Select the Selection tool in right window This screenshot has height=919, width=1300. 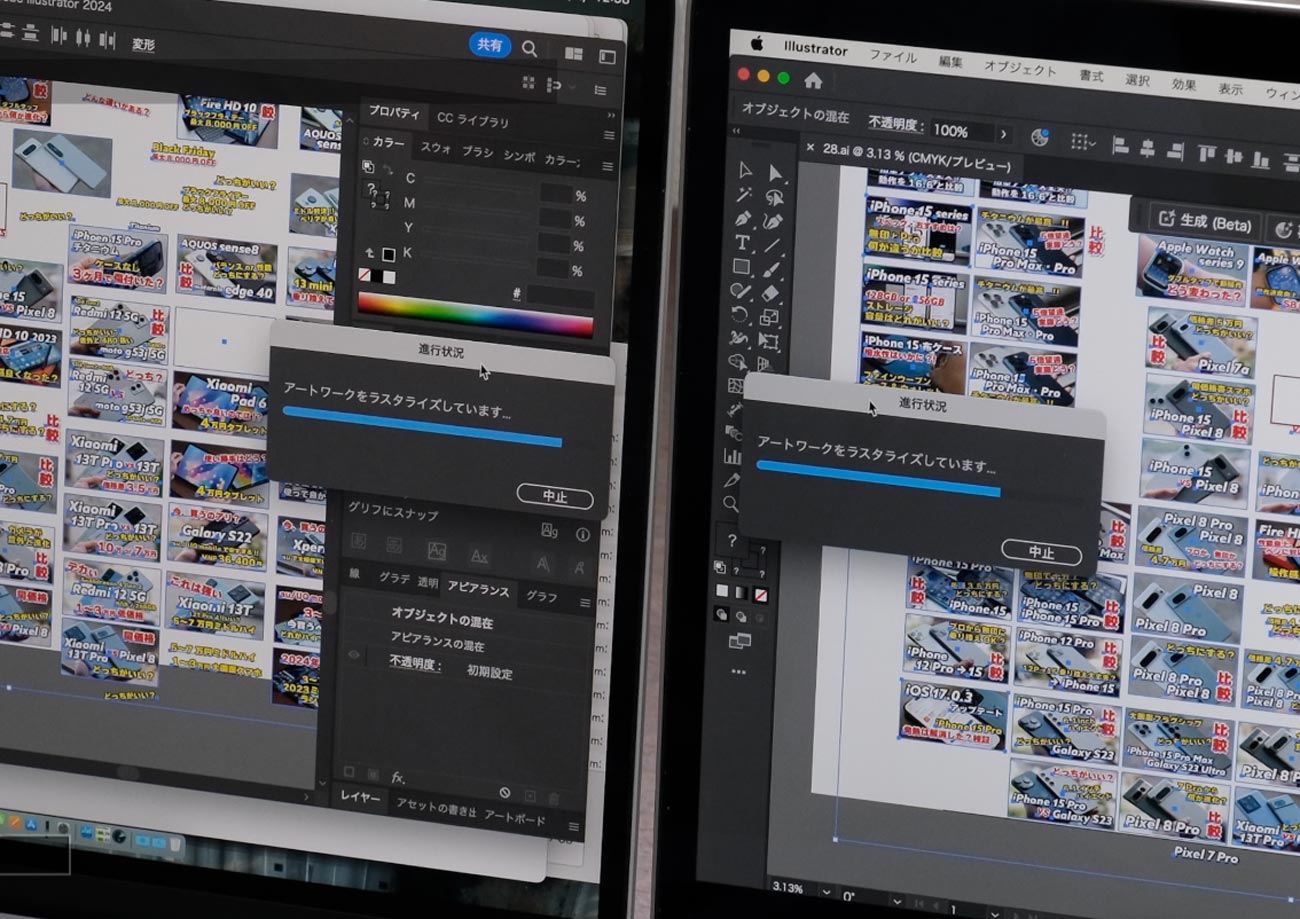point(744,171)
